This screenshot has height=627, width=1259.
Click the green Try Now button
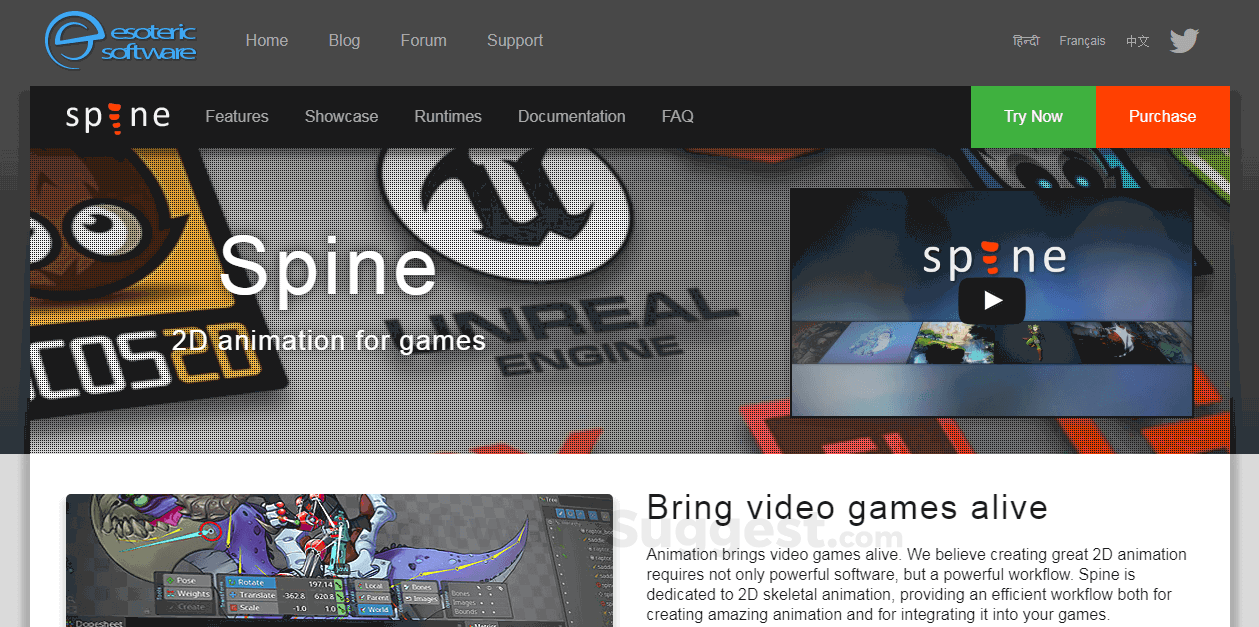click(x=1033, y=117)
